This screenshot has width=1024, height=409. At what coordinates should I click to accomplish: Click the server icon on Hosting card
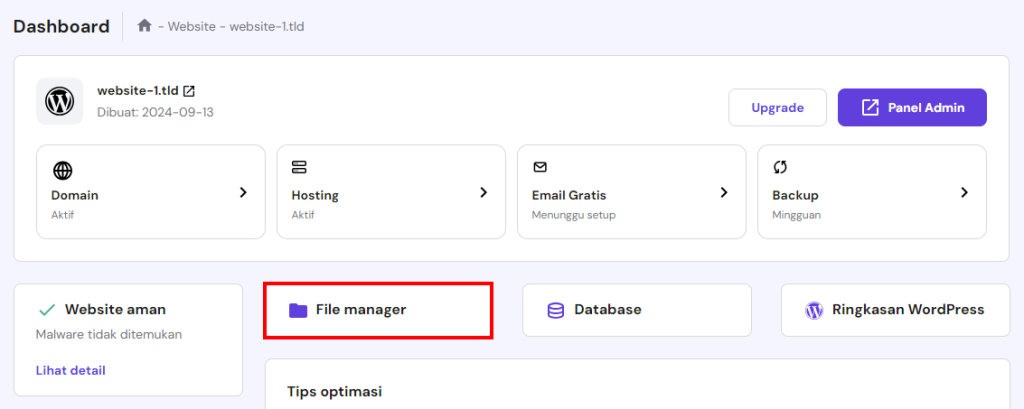300,167
